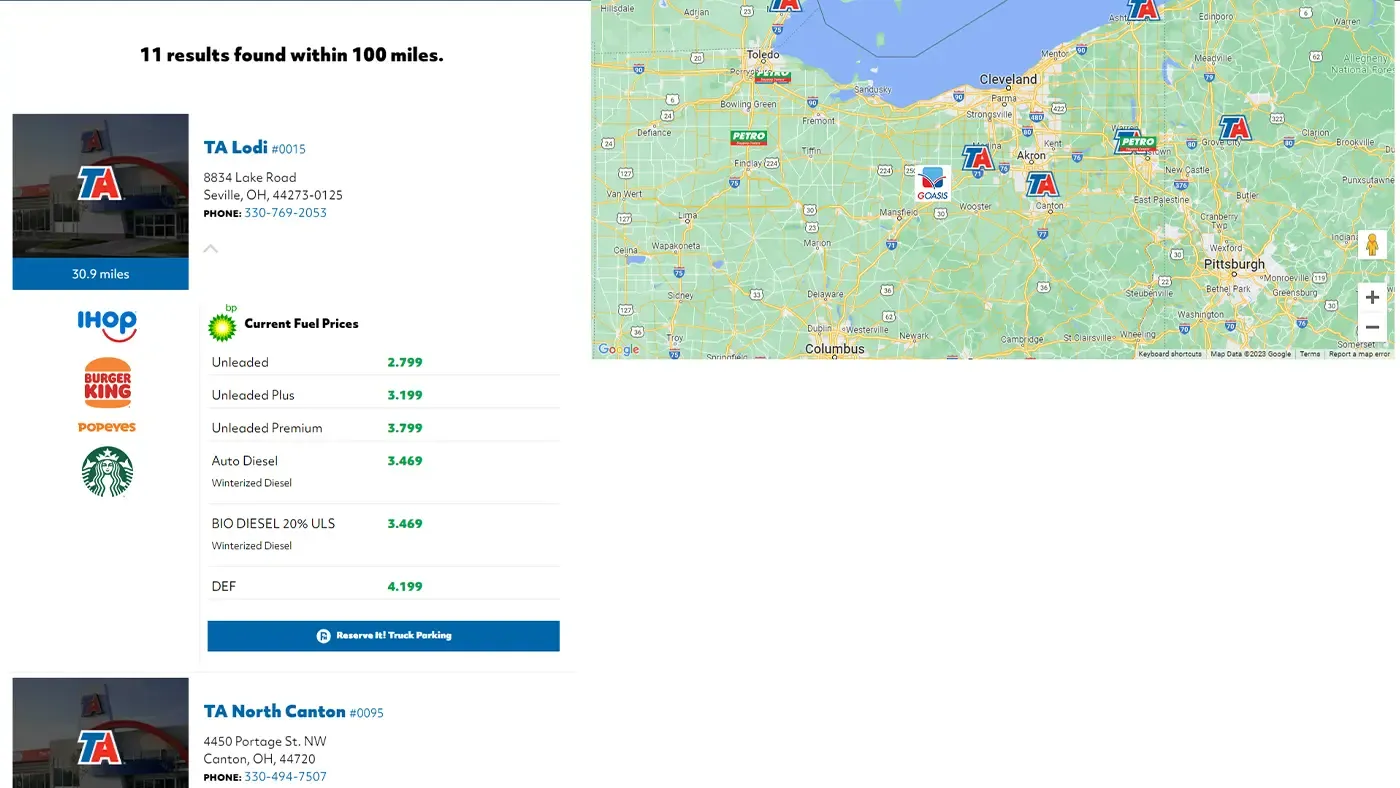Click the 11 results found heading
This screenshot has width=1400, height=788.
291,55
